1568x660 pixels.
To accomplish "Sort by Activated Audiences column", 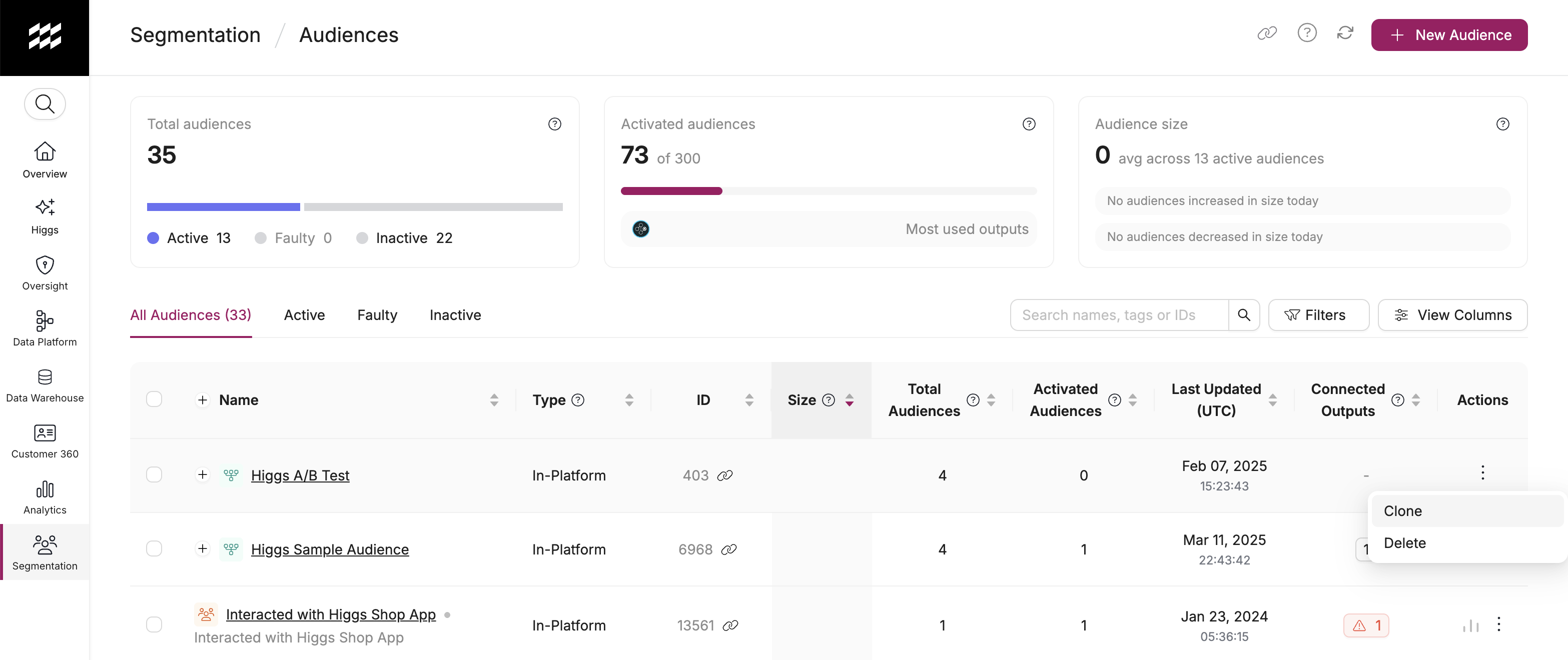I will [1132, 400].
